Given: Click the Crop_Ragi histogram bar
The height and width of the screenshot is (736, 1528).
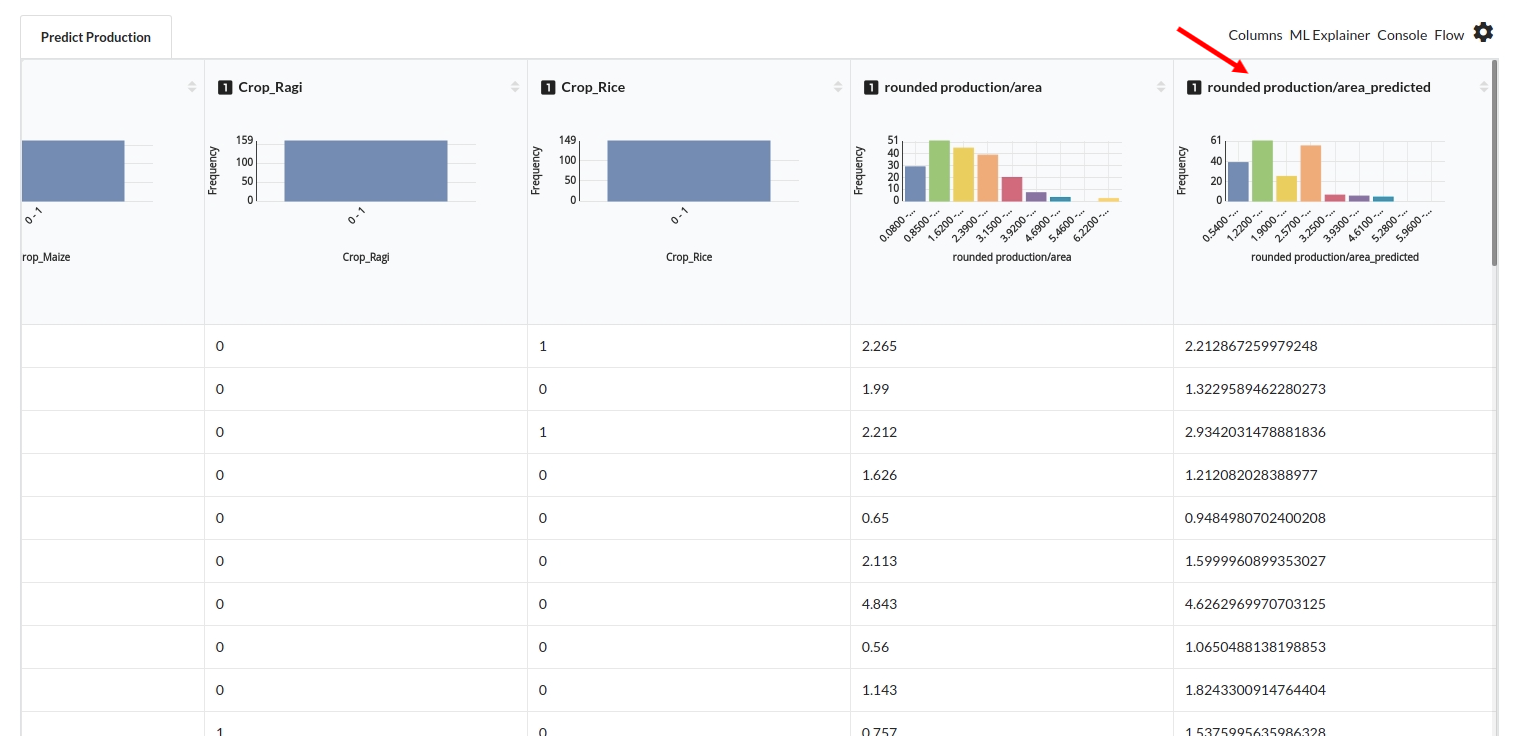Looking at the screenshot, I should pos(365,171).
